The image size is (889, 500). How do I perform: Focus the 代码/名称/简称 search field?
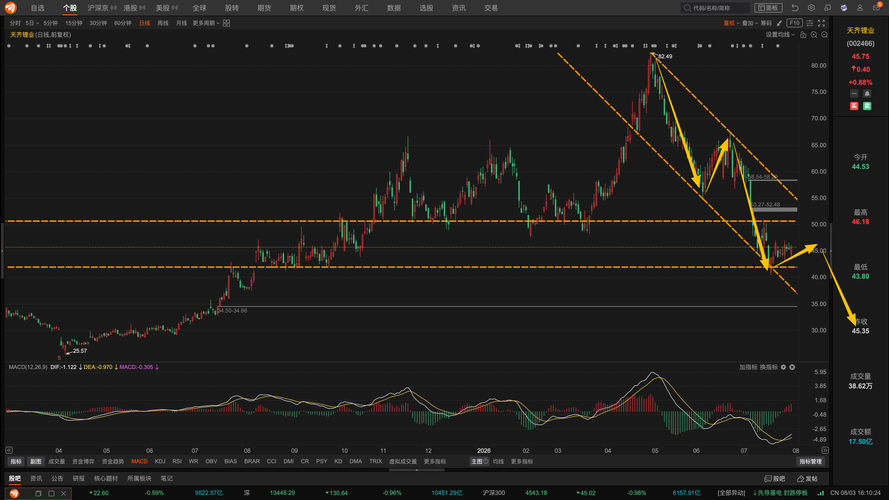click(716, 8)
